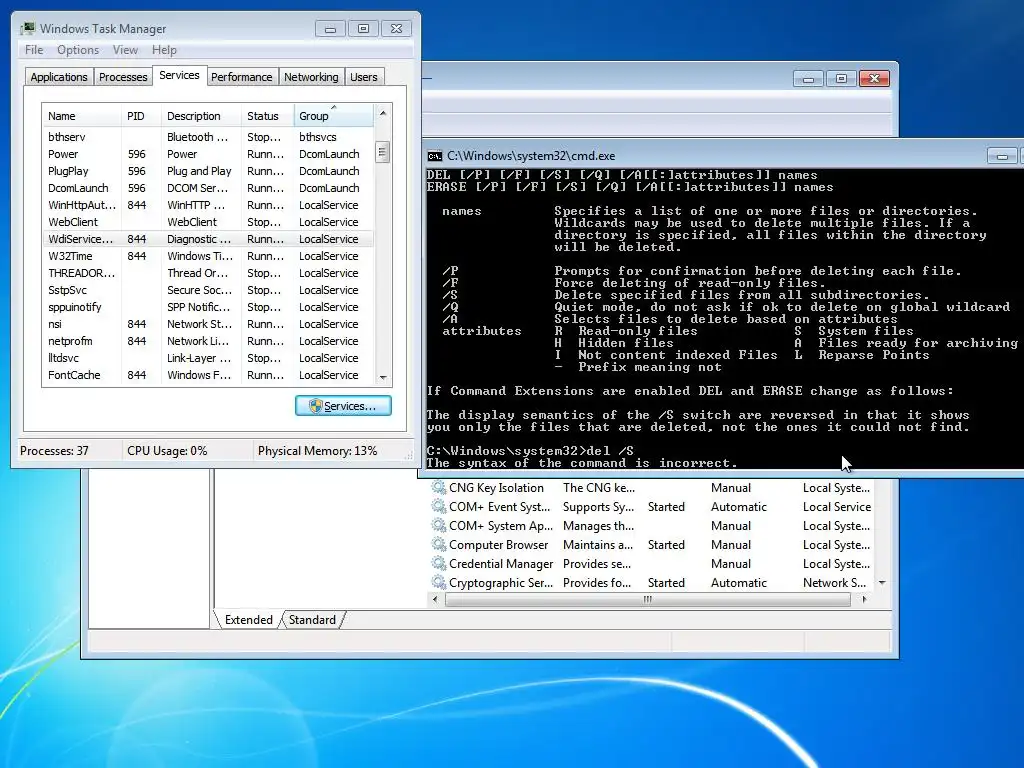This screenshot has height=768, width=1024.
Task: Select the DcomLaunch service row
Action: [x=208, y=188]
